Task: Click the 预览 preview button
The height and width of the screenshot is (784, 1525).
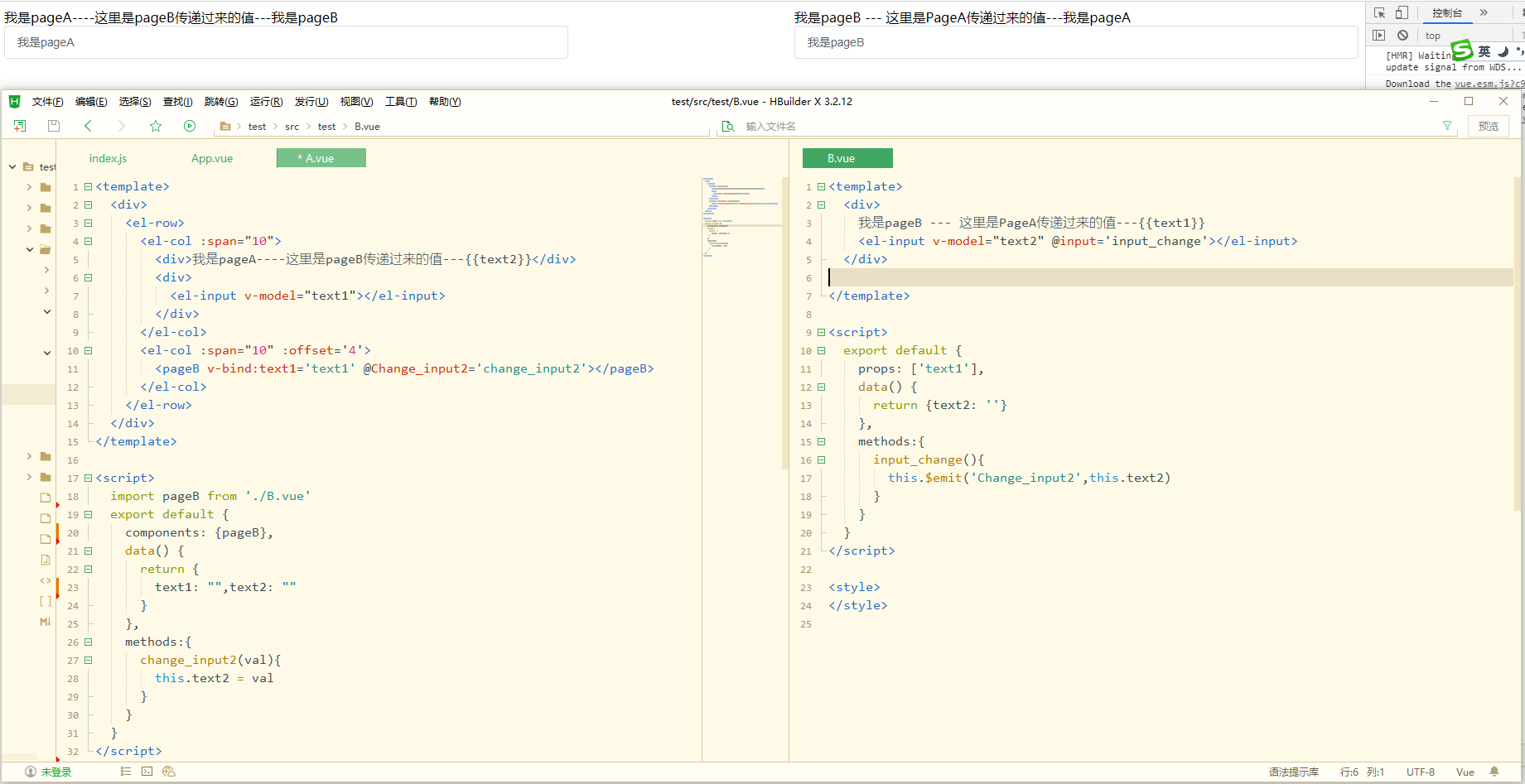Action: 1489,126
